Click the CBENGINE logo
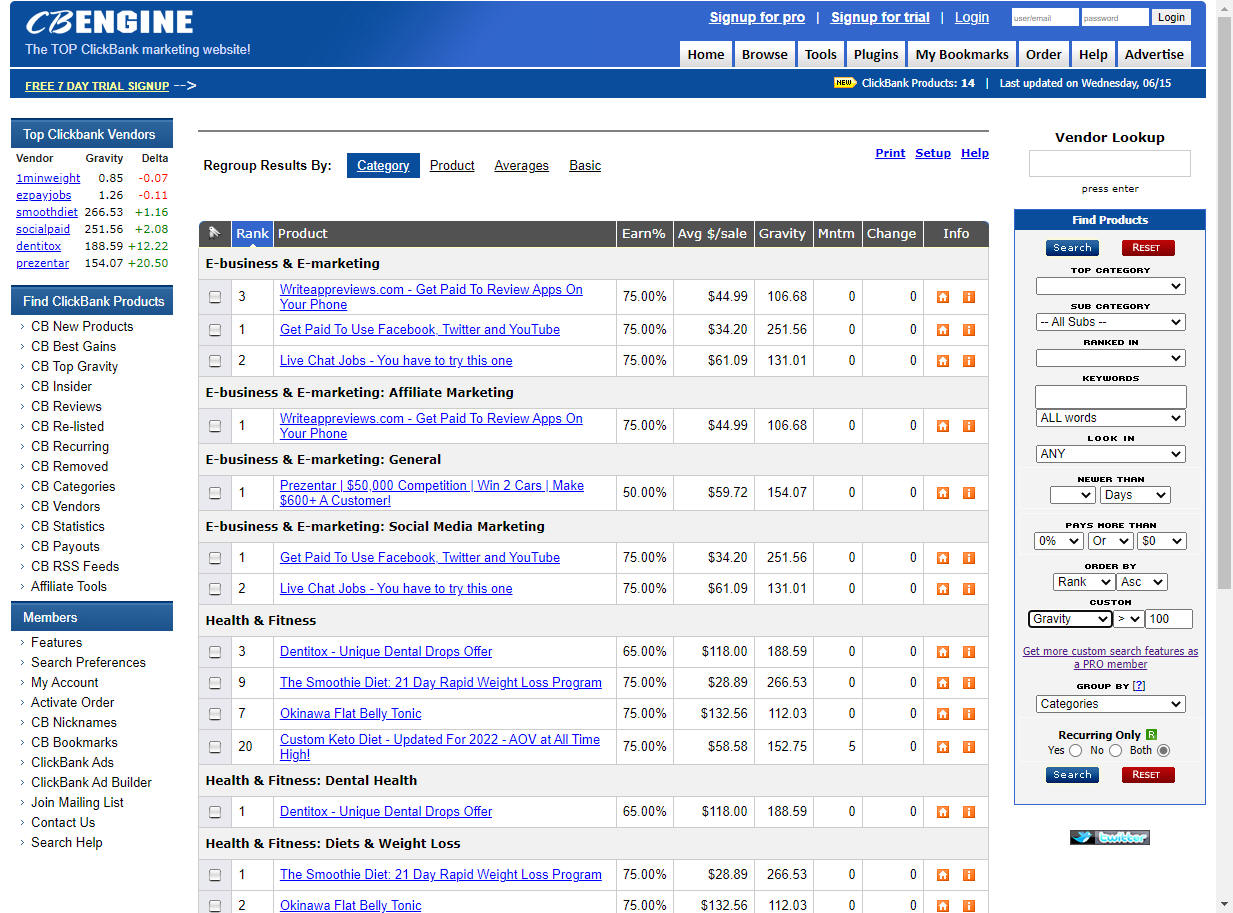This screenshot has height=913, width=1233. [109, 23]
